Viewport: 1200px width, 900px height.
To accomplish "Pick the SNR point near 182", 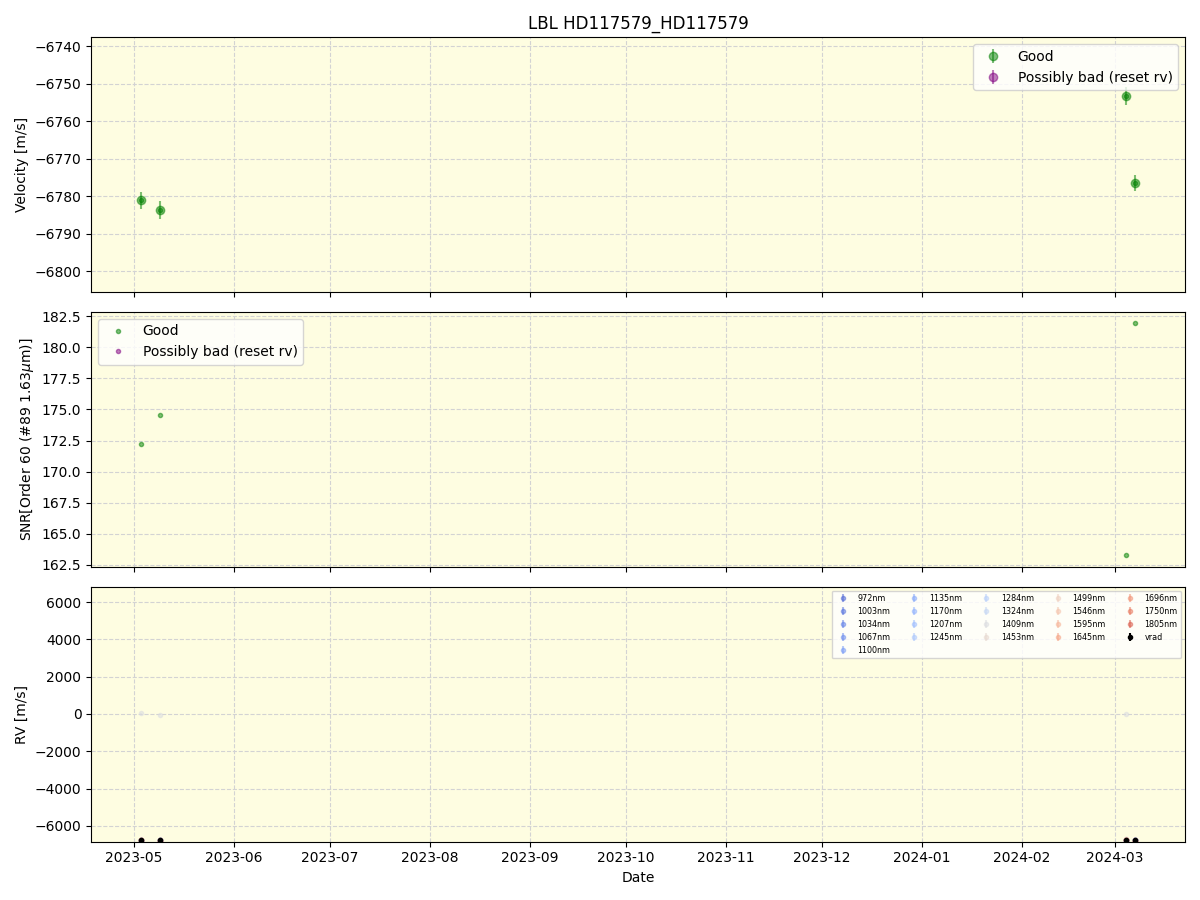I will (x=1135, y=323).
